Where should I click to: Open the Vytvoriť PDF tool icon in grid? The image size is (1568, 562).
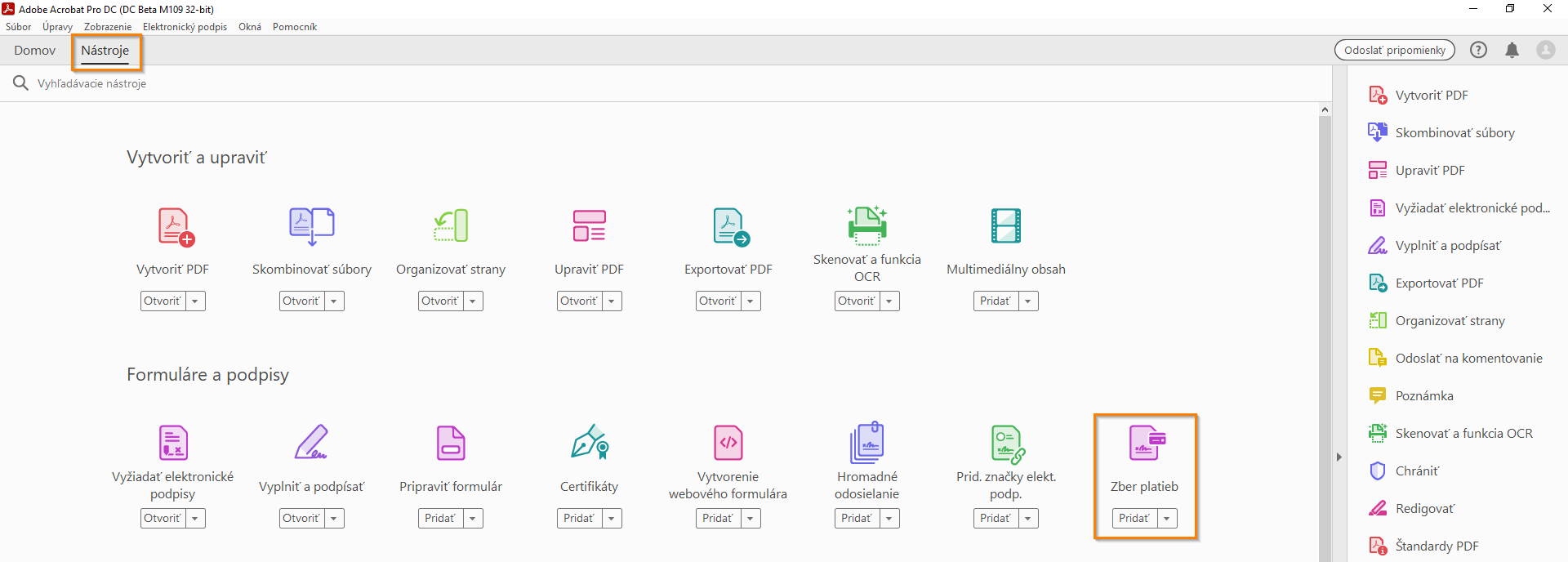[176, 227]
